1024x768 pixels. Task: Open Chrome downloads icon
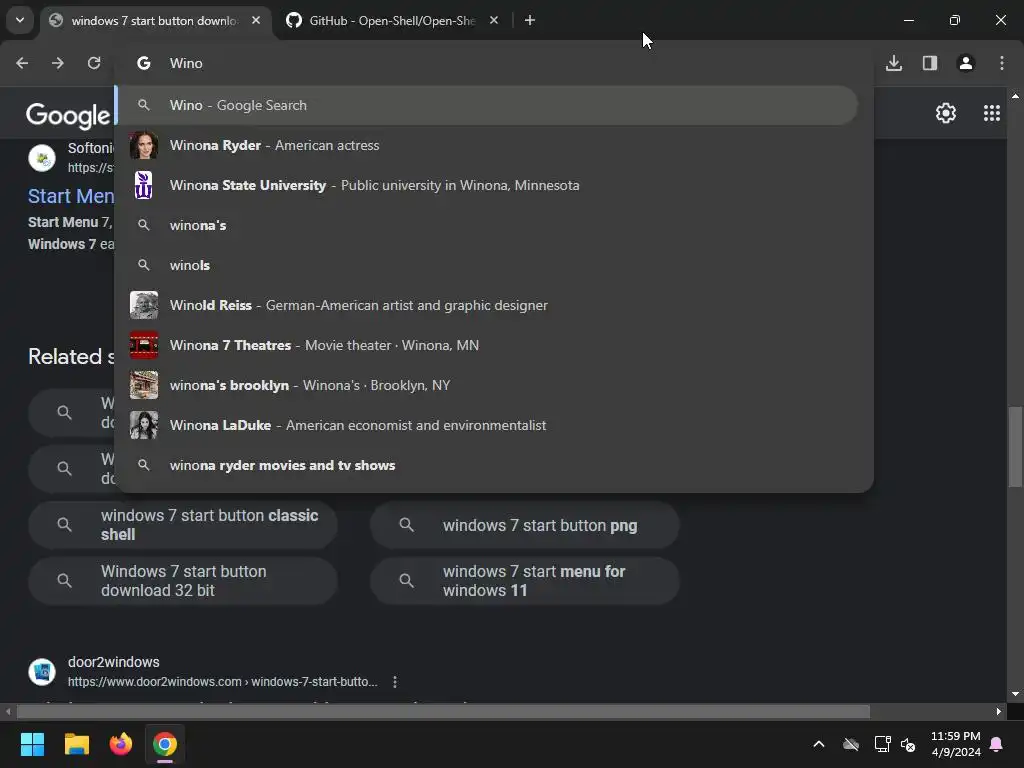pyautogui.click(x=894, y=63)
